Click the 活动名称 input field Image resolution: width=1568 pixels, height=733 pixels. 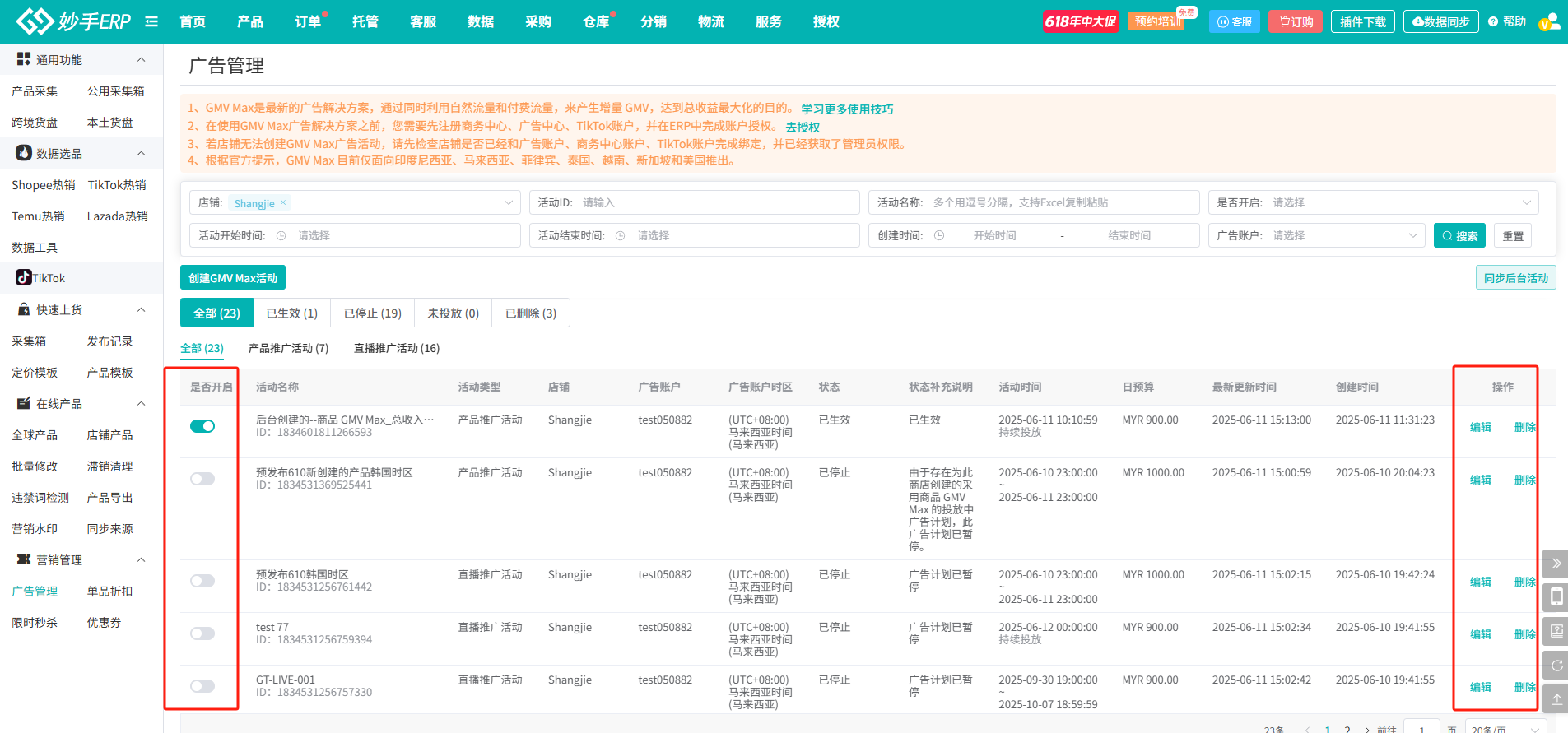[x=1034, y=202]
